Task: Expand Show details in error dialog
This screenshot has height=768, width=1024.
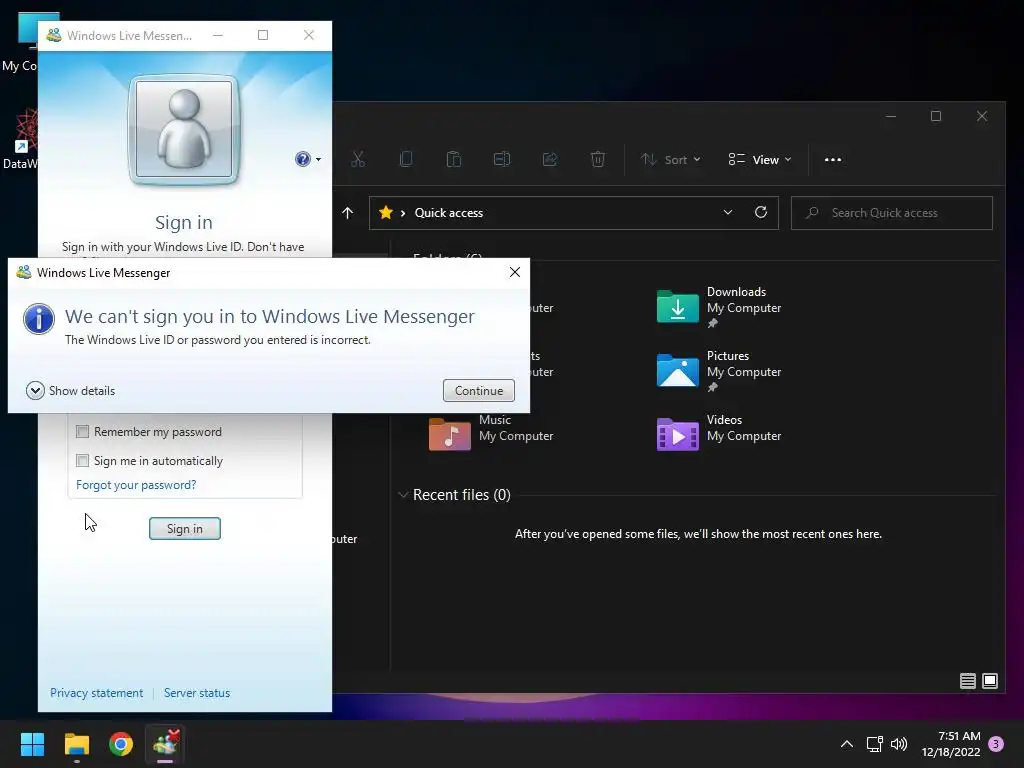Action: click(71, 391)
